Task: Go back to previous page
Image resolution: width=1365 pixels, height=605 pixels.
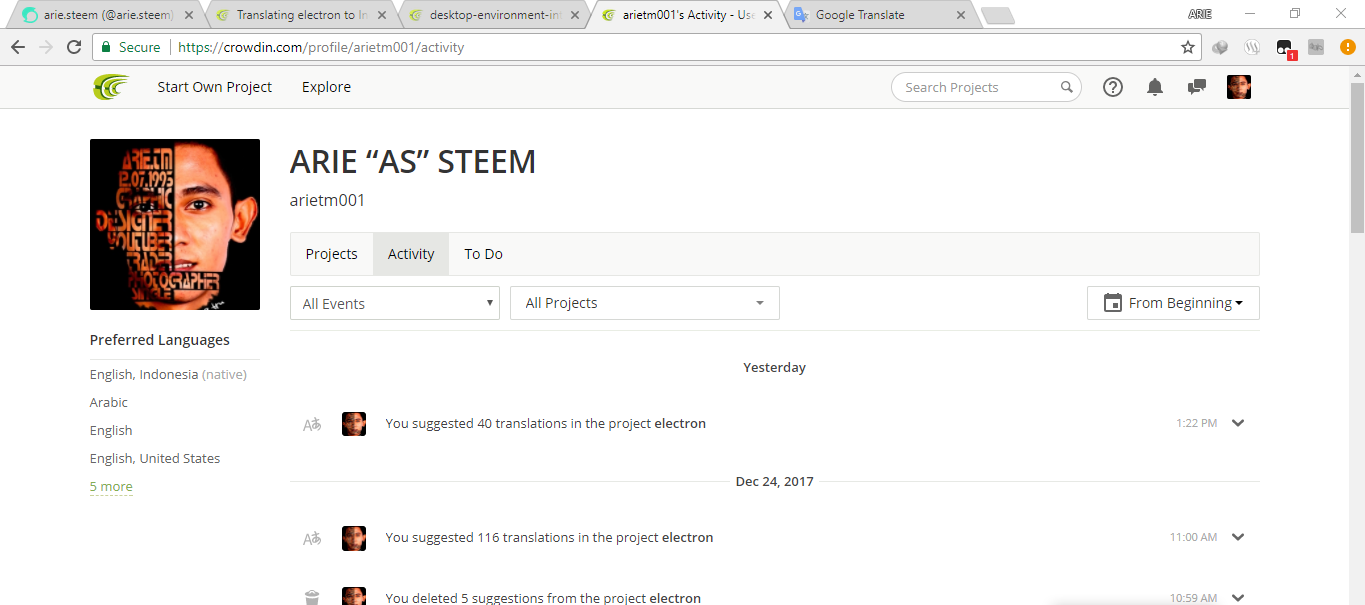Action: [x=18, y=47]
